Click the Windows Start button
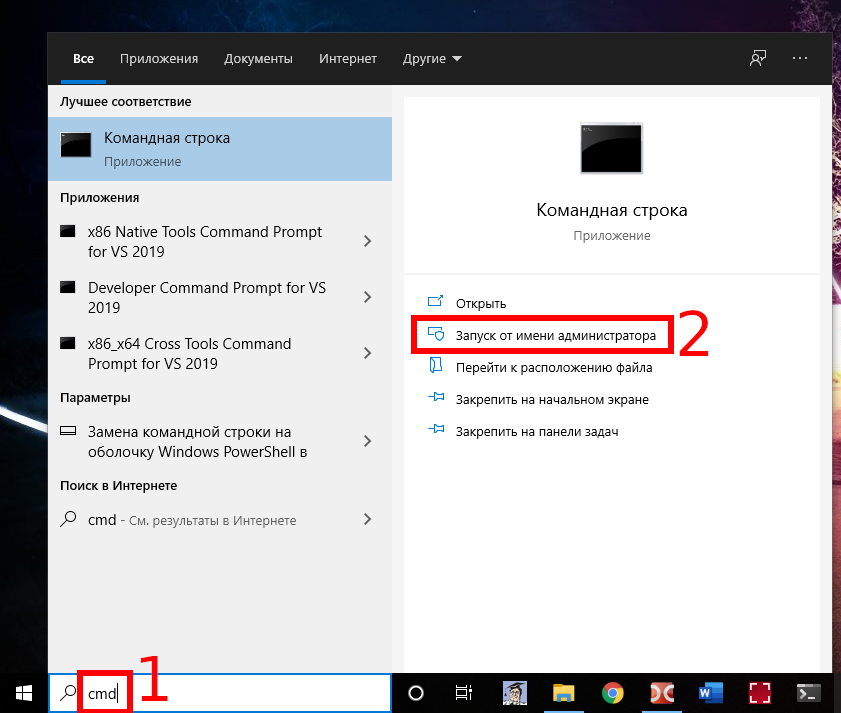 pos(23,693)
